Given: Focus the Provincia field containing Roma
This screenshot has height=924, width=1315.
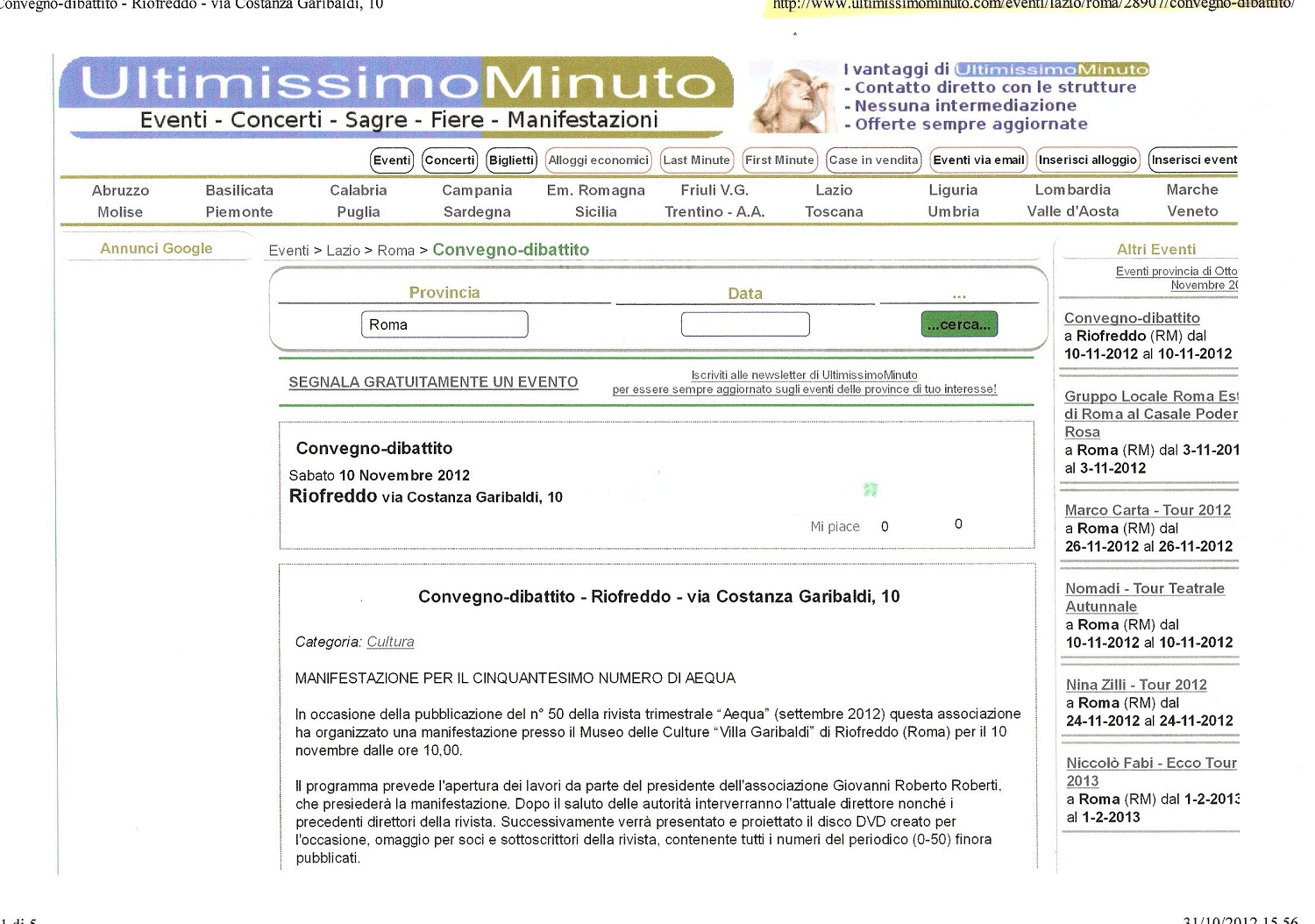Looking at the screenshot, I should pyautogui.click(x=444, y=324).
